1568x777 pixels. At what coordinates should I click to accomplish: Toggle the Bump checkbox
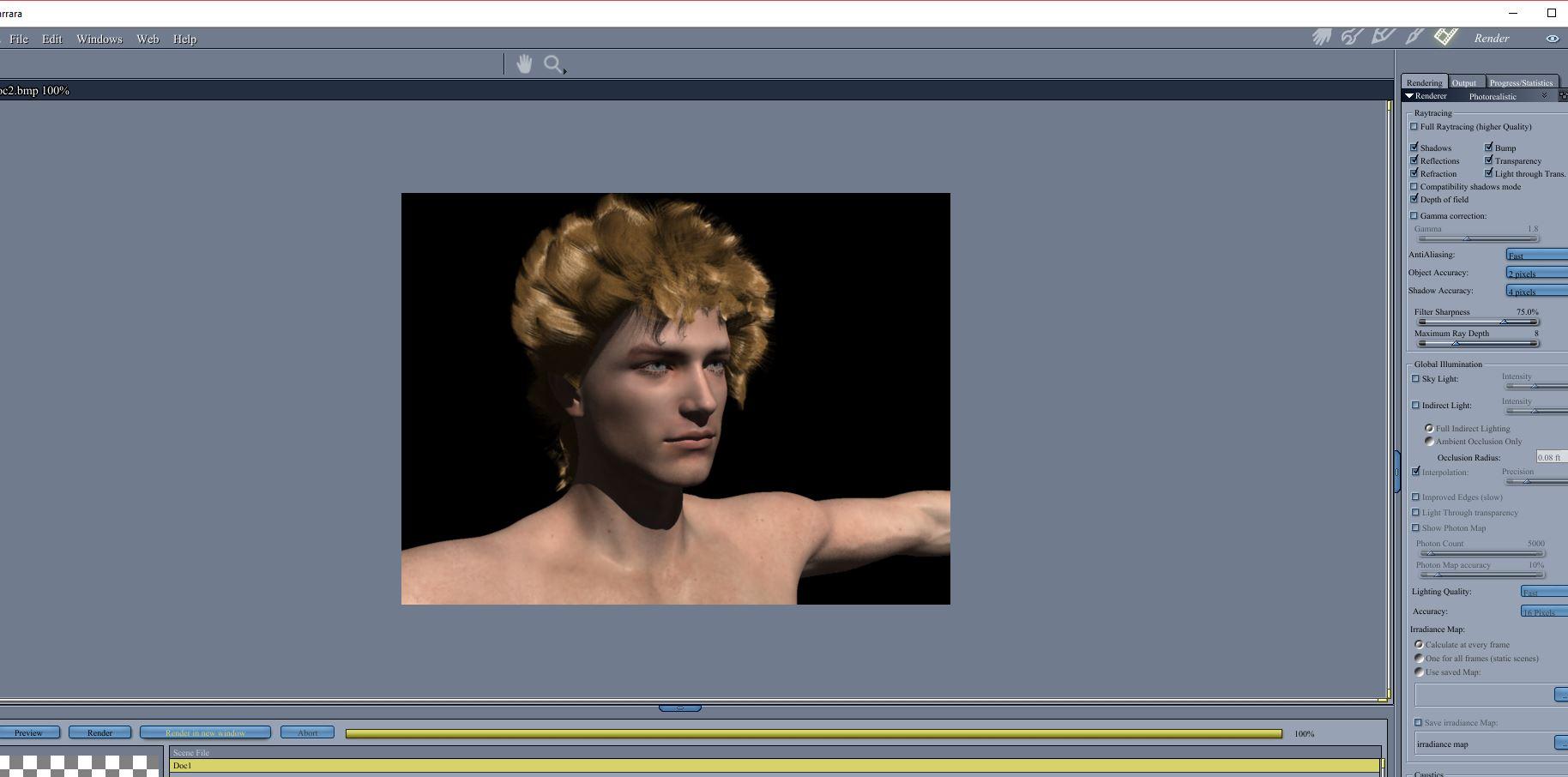[1489, 148]
